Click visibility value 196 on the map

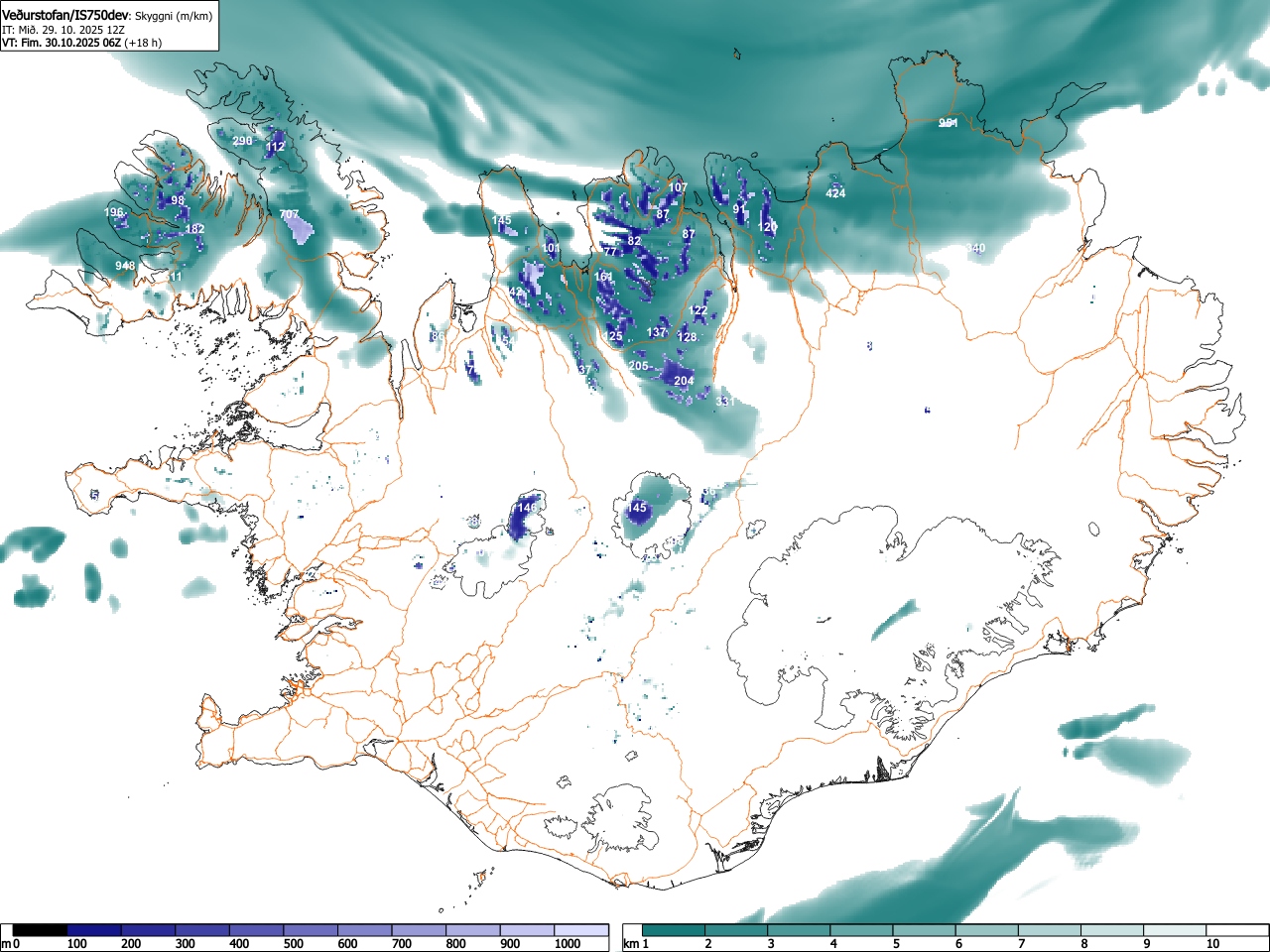click(x=114, y=212)
